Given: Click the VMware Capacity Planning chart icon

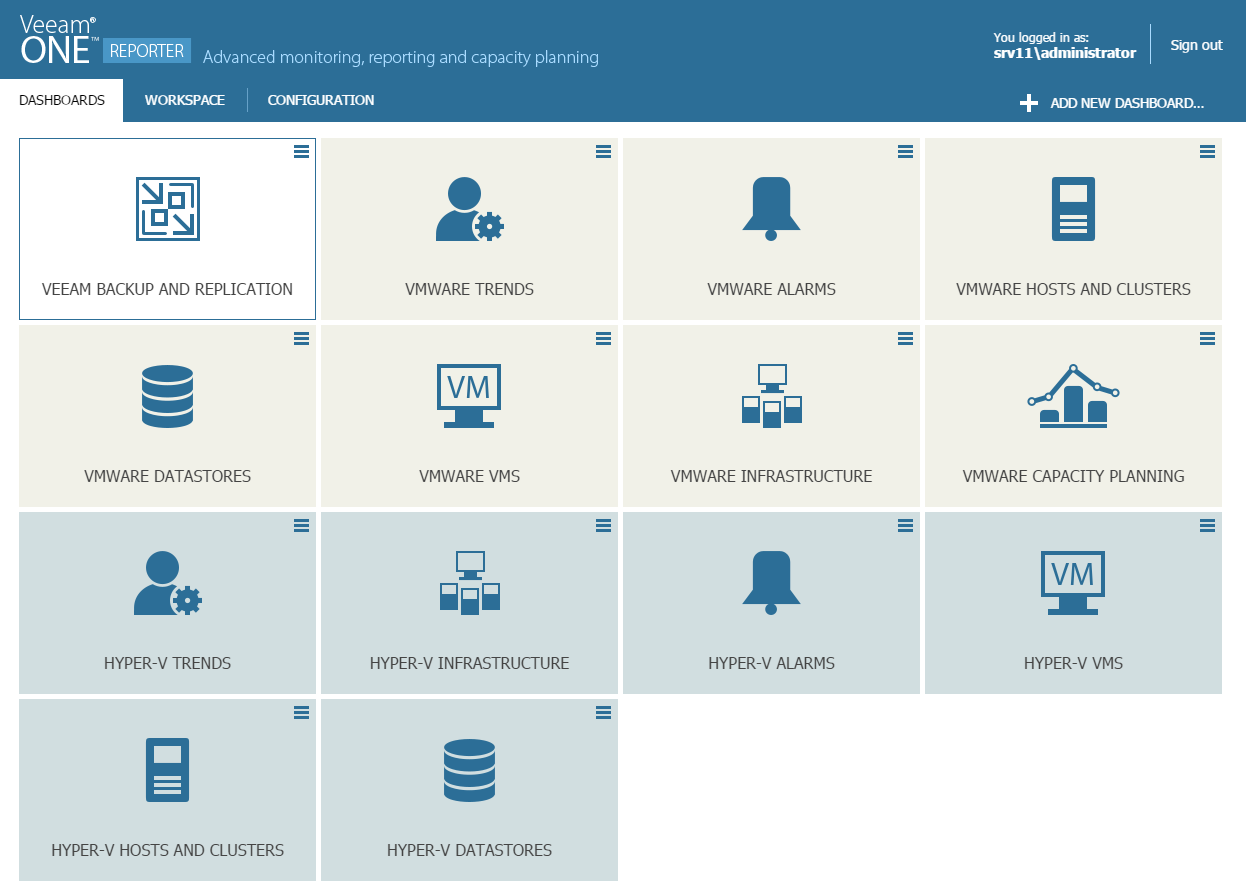Looking at the screenshot, I should pos(1073,396).
